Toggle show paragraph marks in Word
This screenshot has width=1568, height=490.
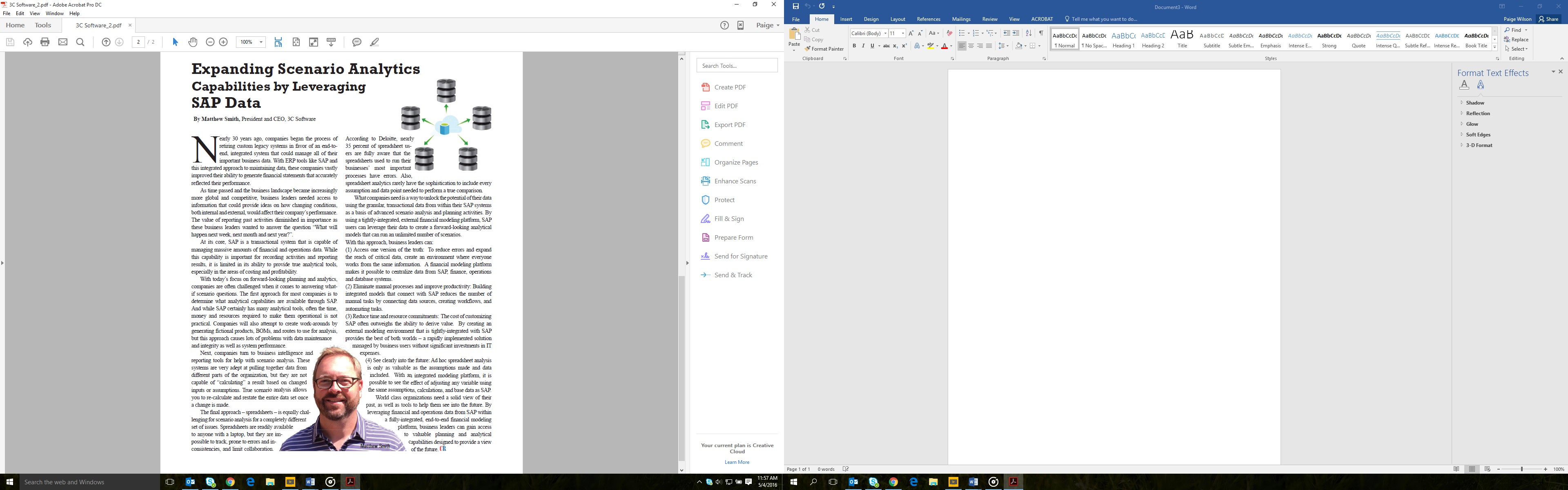tap(1041, 33)
